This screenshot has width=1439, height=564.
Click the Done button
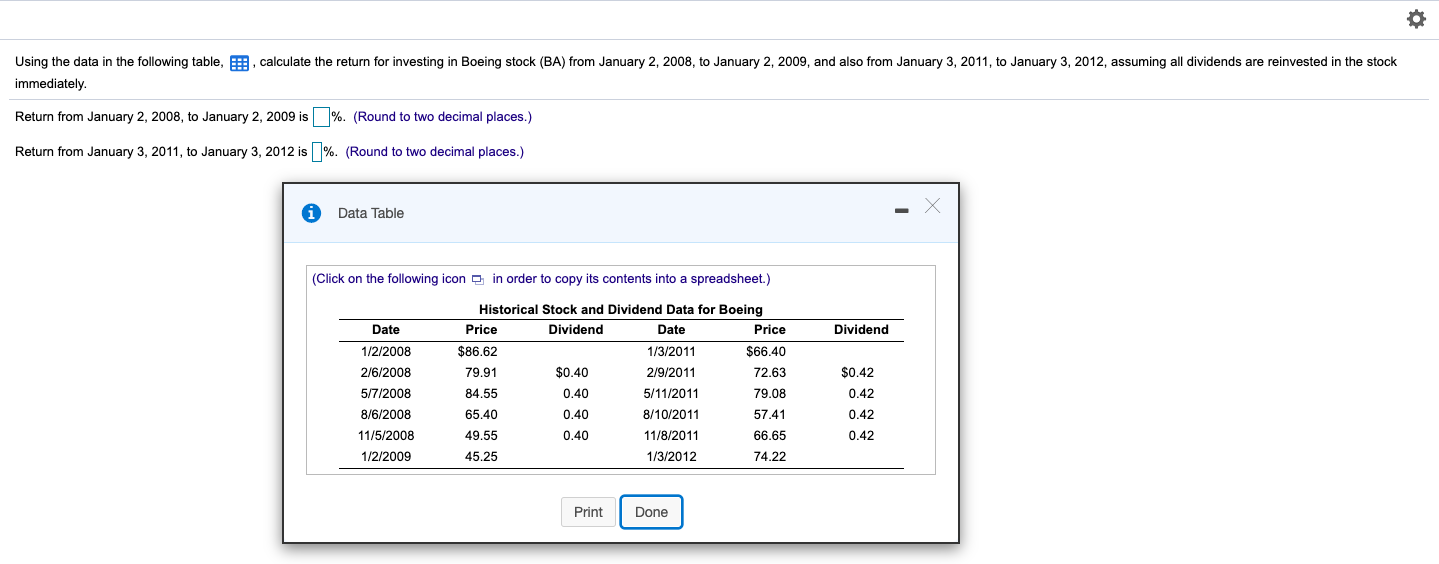point(651,512)
